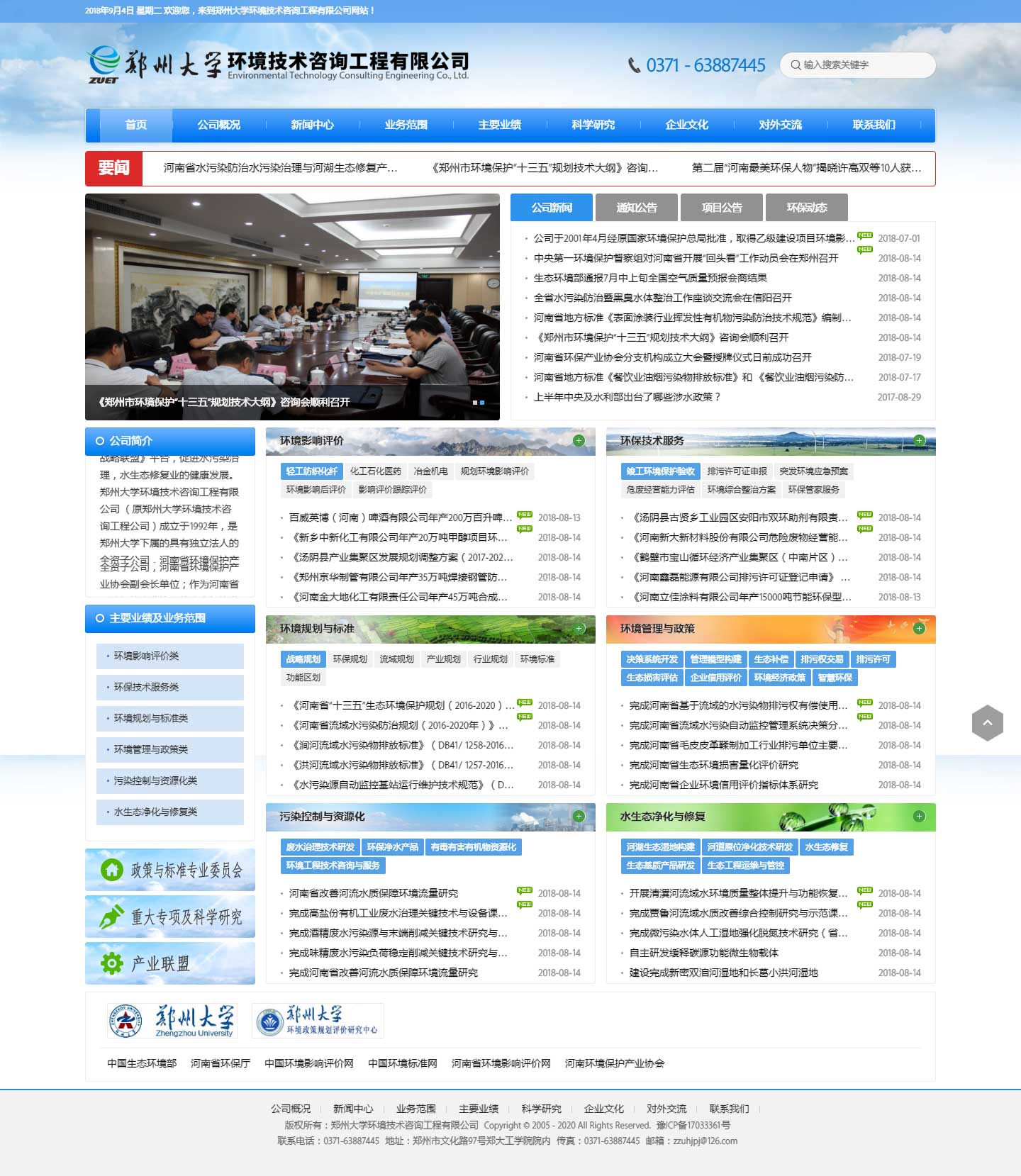The height and width of the screenshot is (1176, 1021).
Task: Open the 新闻中心 navigation item
Action: pos(313,125)
